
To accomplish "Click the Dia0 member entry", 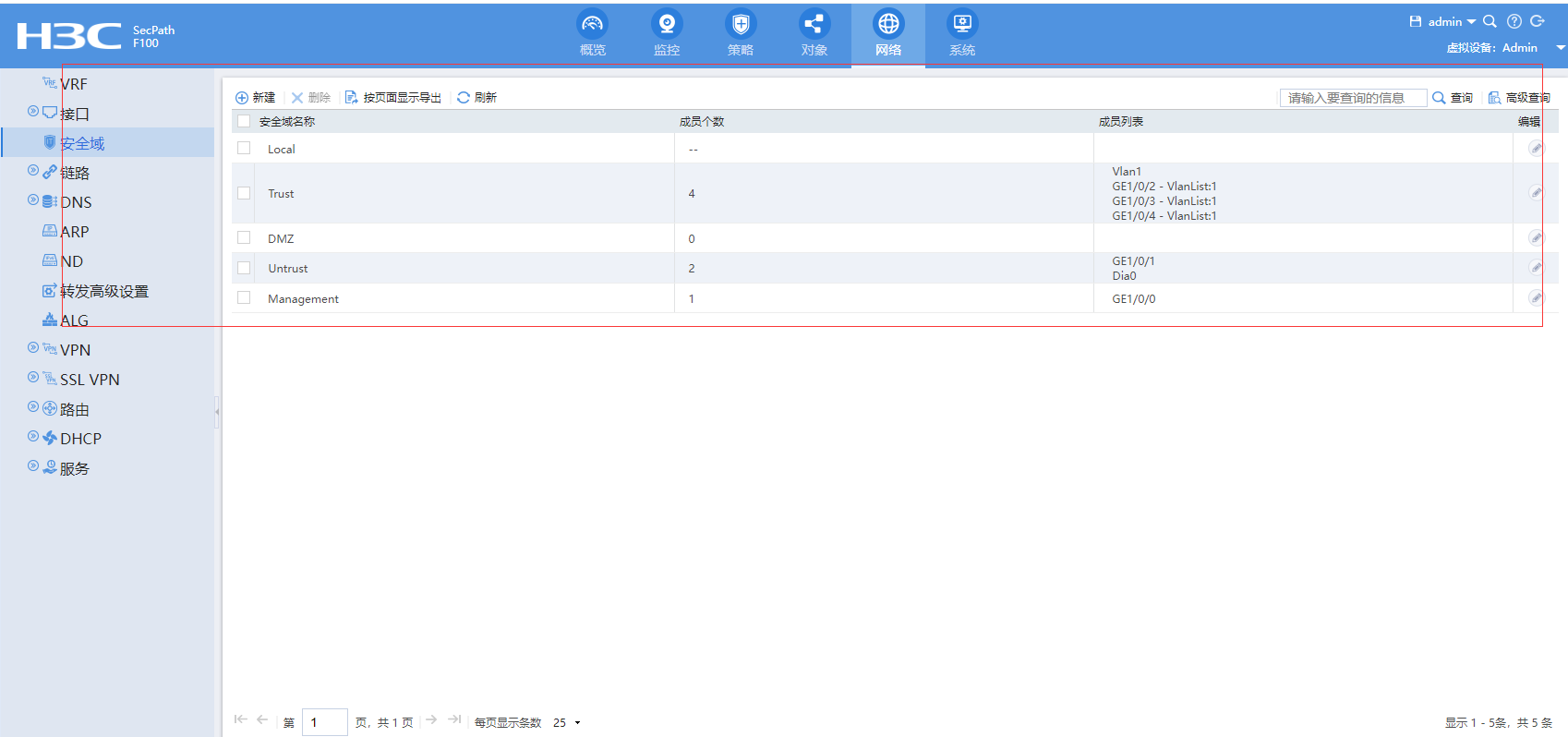I will [1124, 275].
